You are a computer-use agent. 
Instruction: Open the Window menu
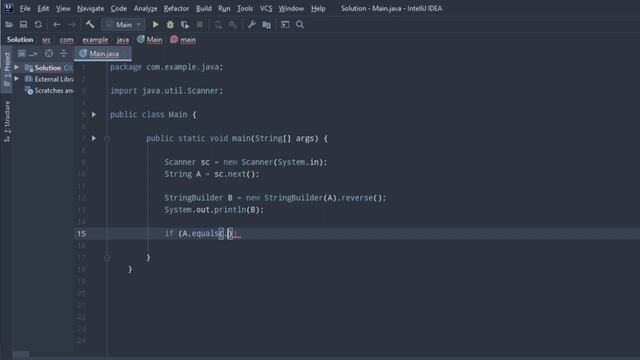pyautogui.click(x=291, y=8)
